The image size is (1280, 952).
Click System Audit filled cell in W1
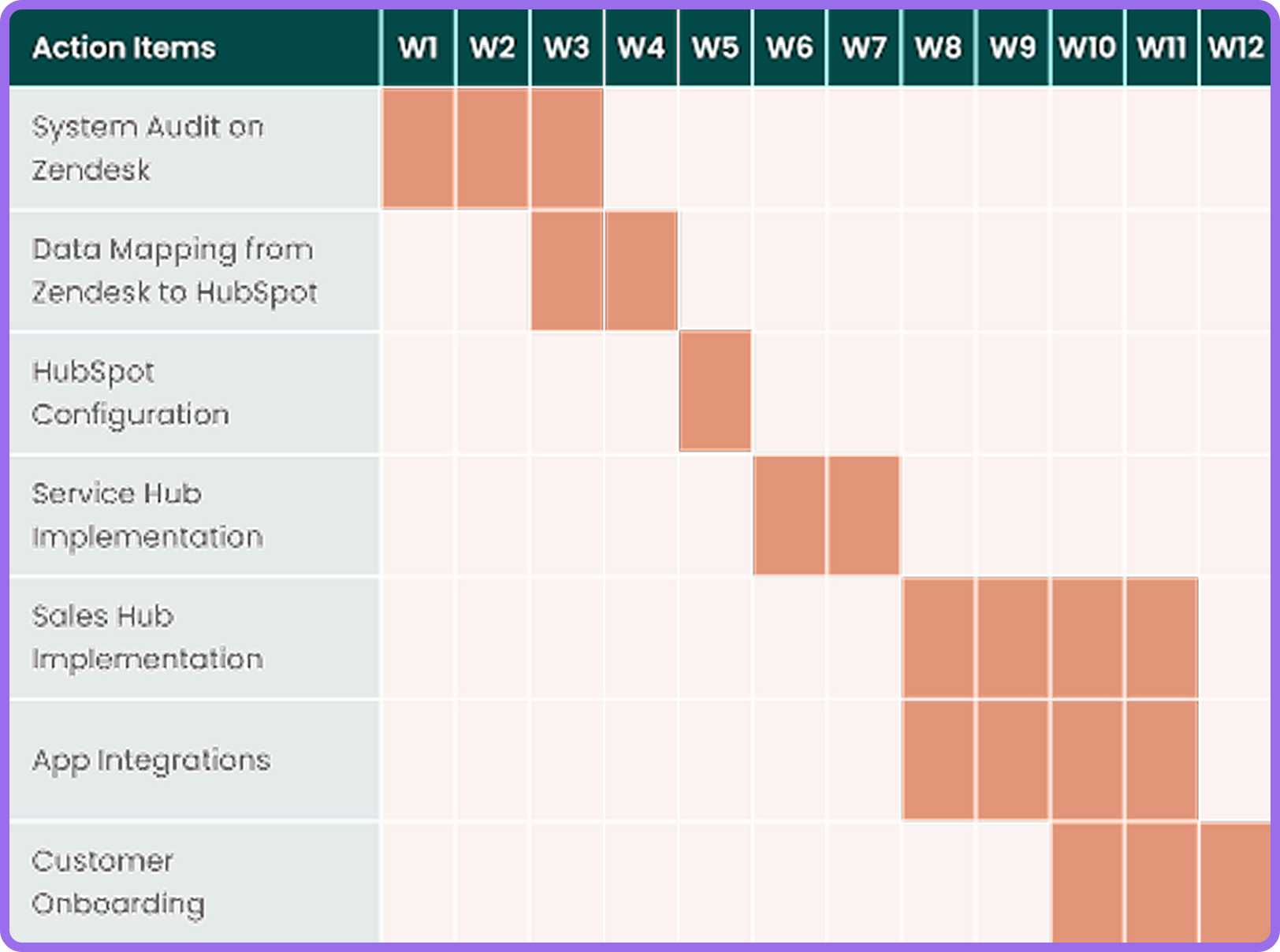418,148
